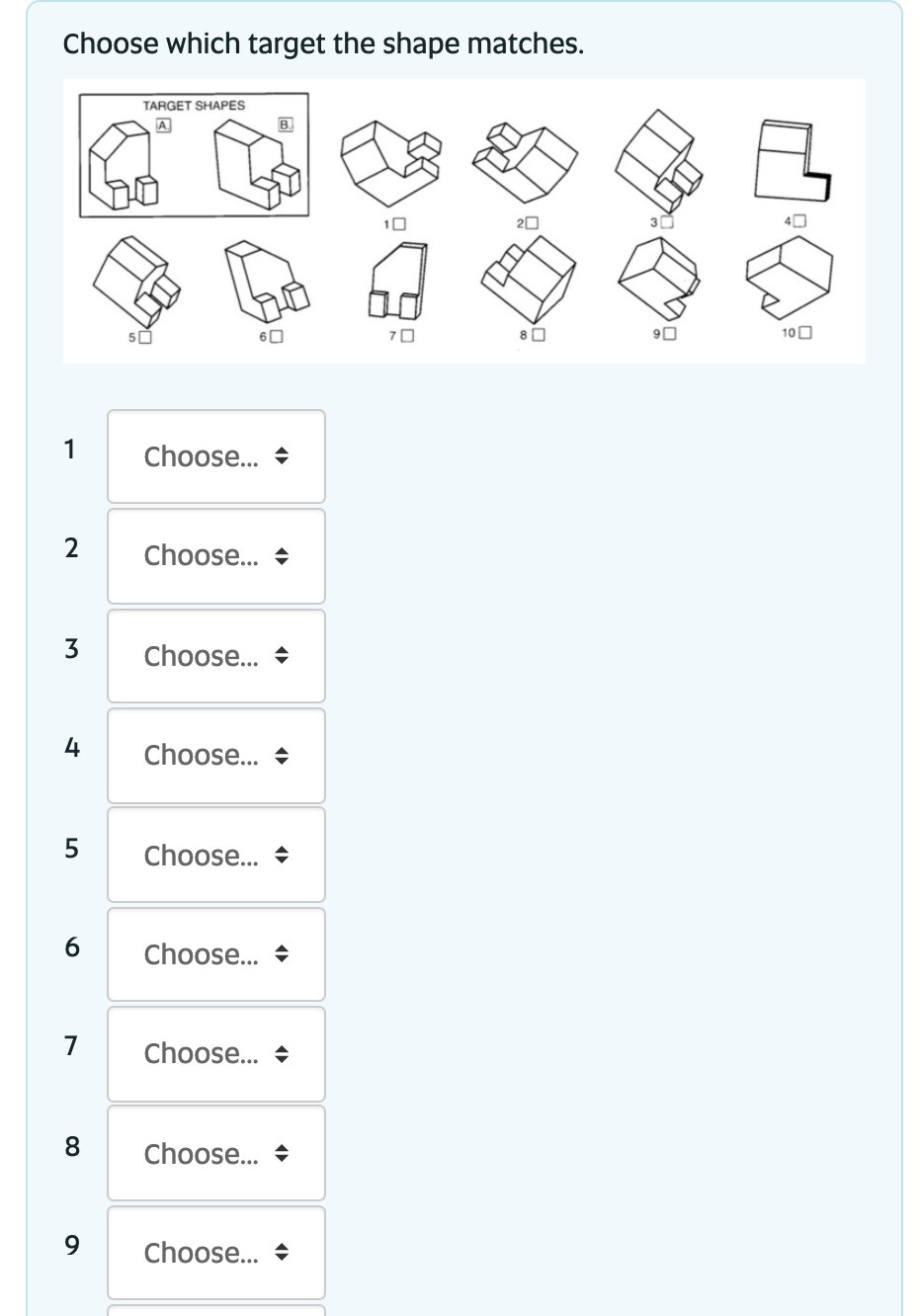Open the answer dropdown for question 6
The width and height of the screenshot is (921, 1316).
pyautogui.click(x=215, y=954)
